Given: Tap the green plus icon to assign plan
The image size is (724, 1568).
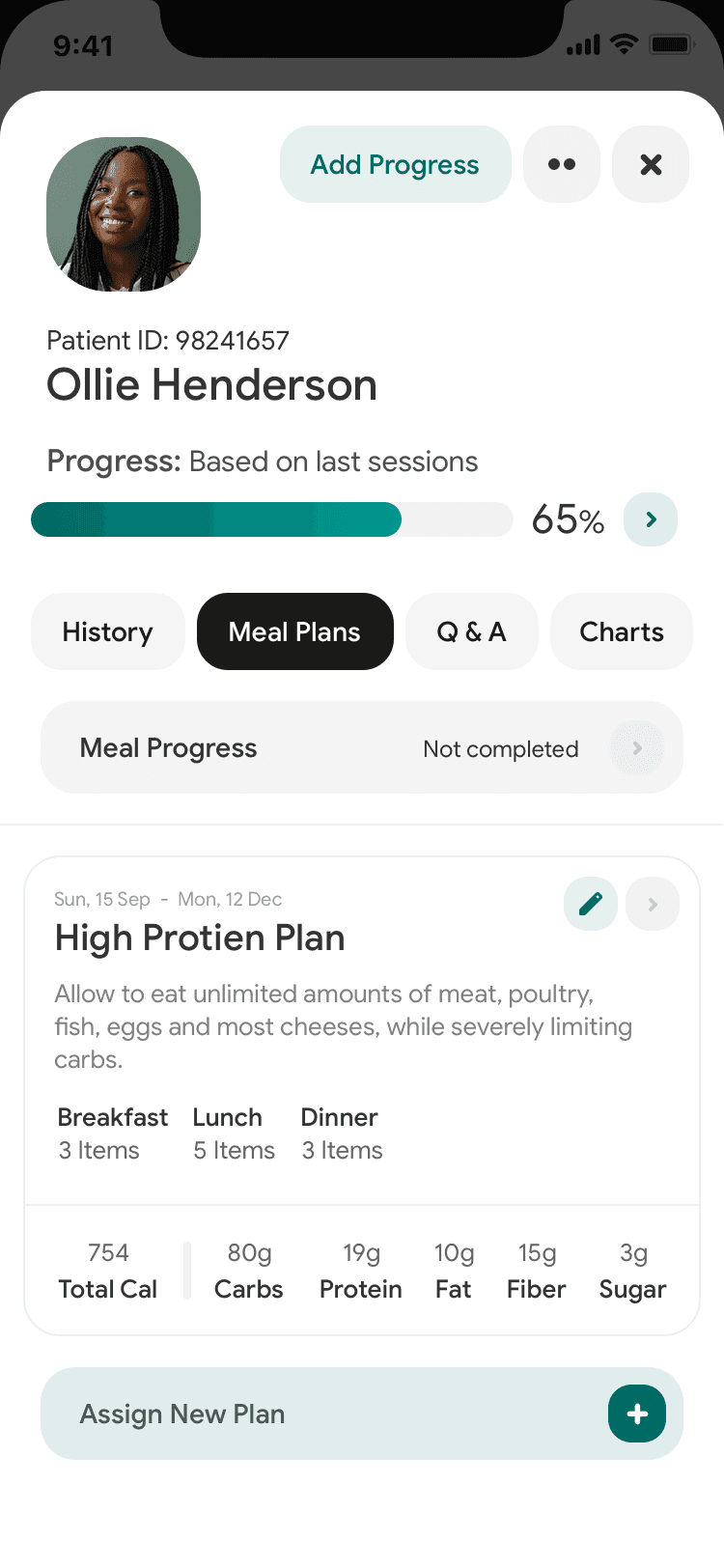Looking at the screenshot, I should [637, 1414].
